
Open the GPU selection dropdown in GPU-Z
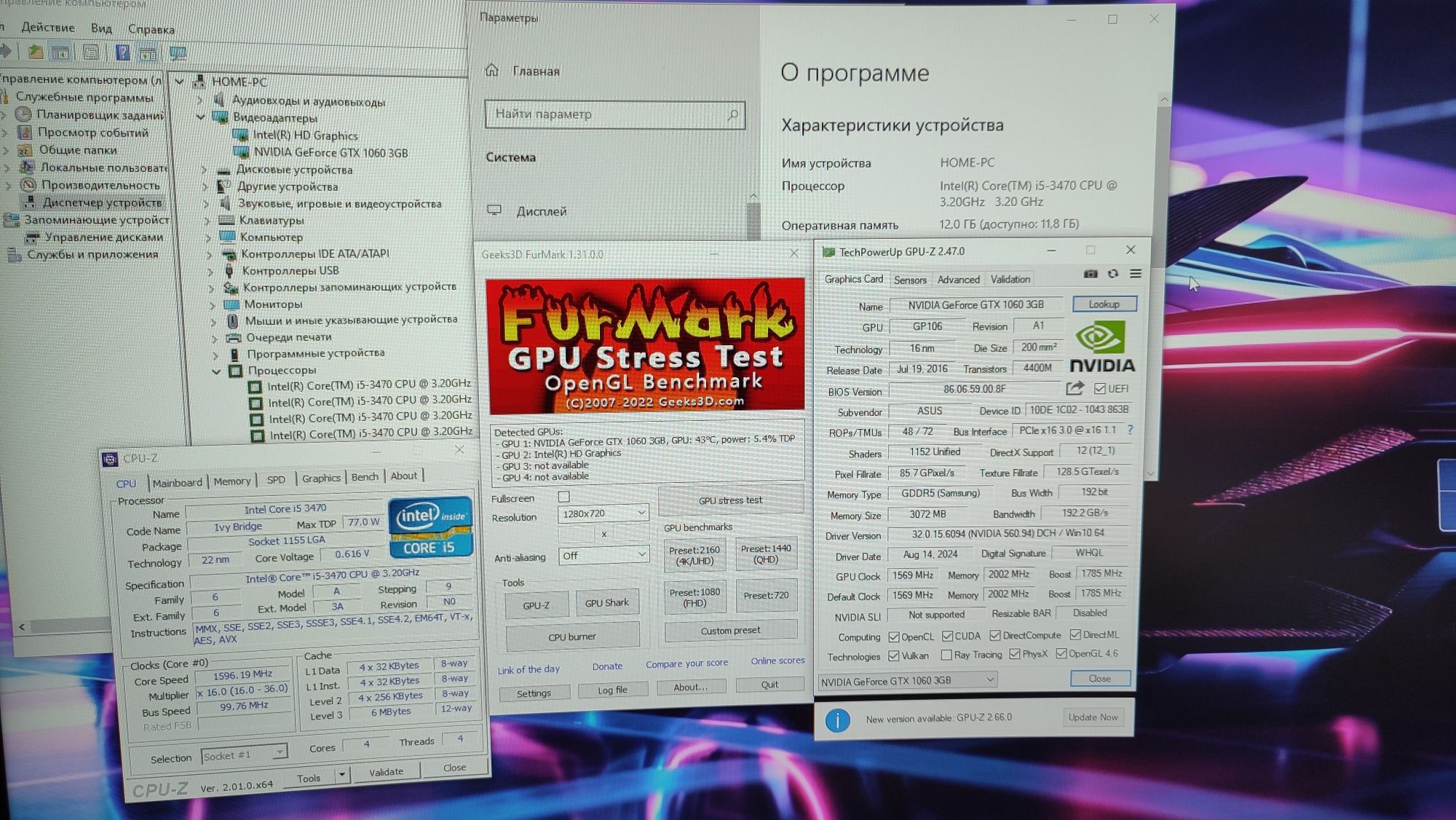coord(907,681)
